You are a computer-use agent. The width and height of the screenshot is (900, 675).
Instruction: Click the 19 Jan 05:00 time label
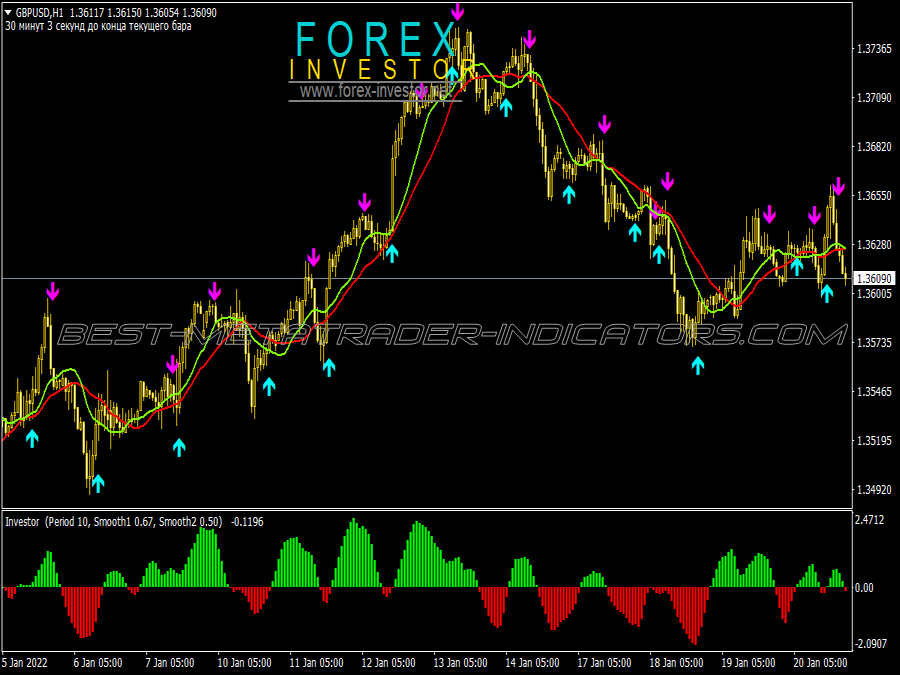coord(748,662)
